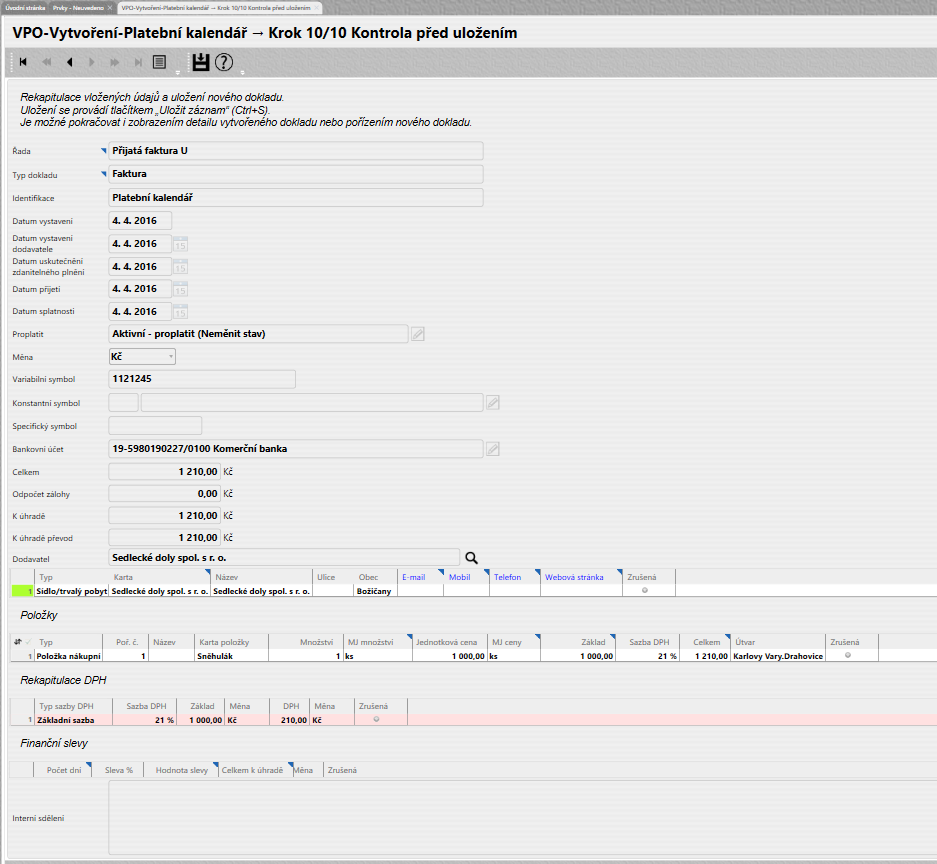Click the Webová stránka column header link

pyautogui.click(x=574, y=577)
